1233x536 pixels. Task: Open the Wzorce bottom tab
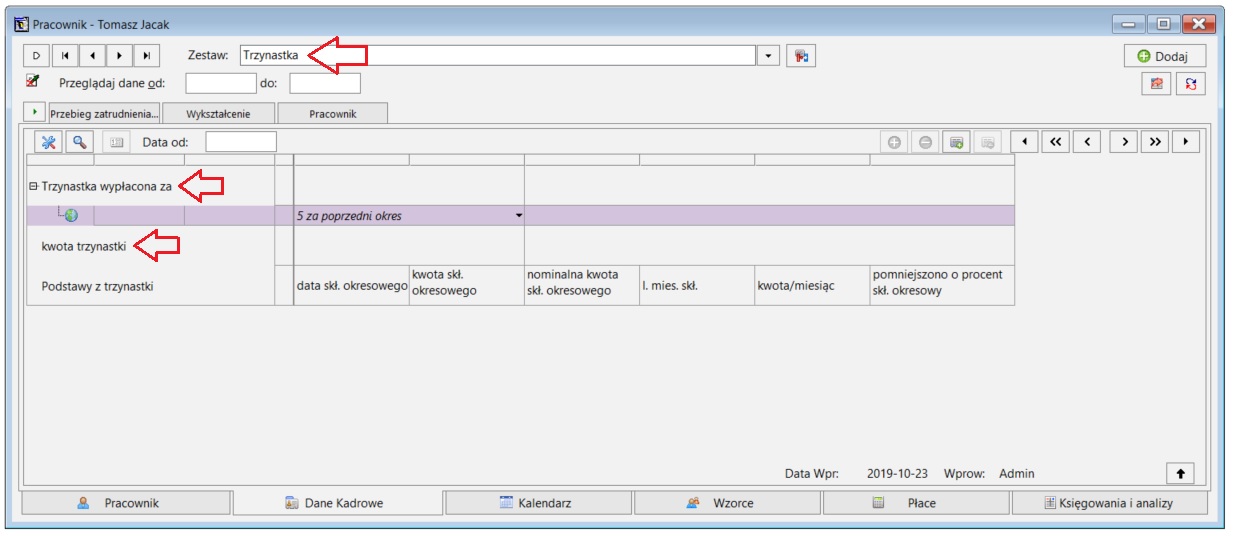pos(728,503)
